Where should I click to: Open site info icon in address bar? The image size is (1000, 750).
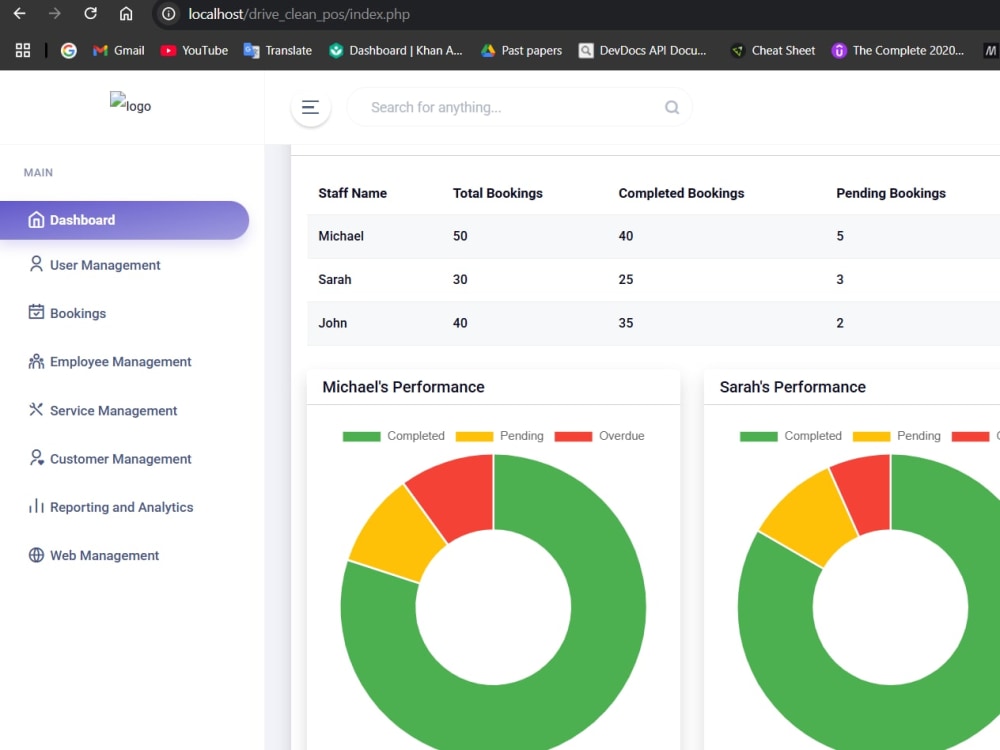coord(168,14)
